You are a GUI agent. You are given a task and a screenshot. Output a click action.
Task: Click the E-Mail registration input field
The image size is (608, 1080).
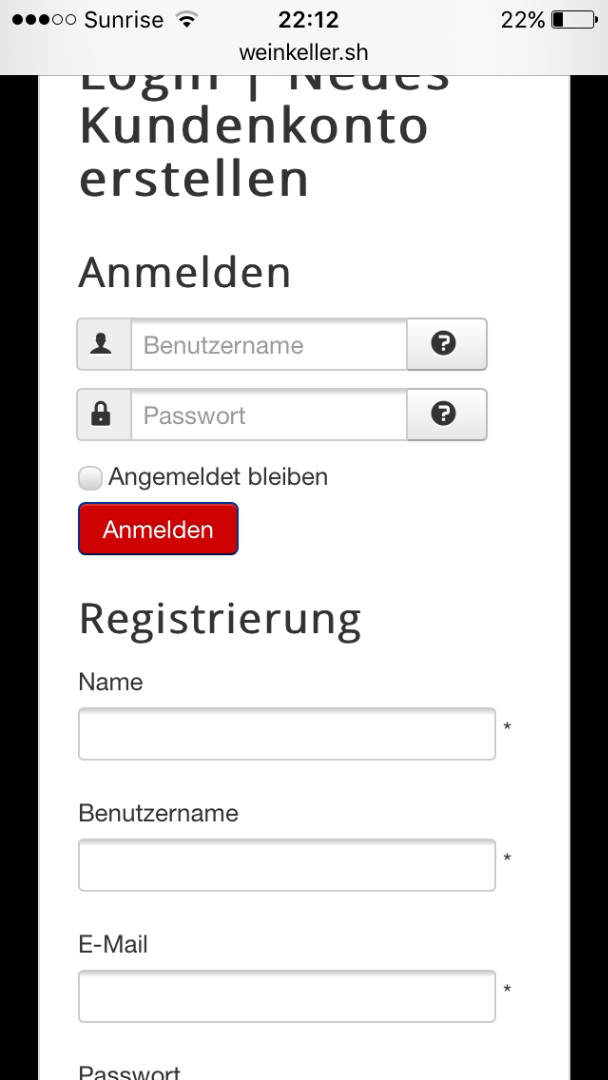point(287,996)
